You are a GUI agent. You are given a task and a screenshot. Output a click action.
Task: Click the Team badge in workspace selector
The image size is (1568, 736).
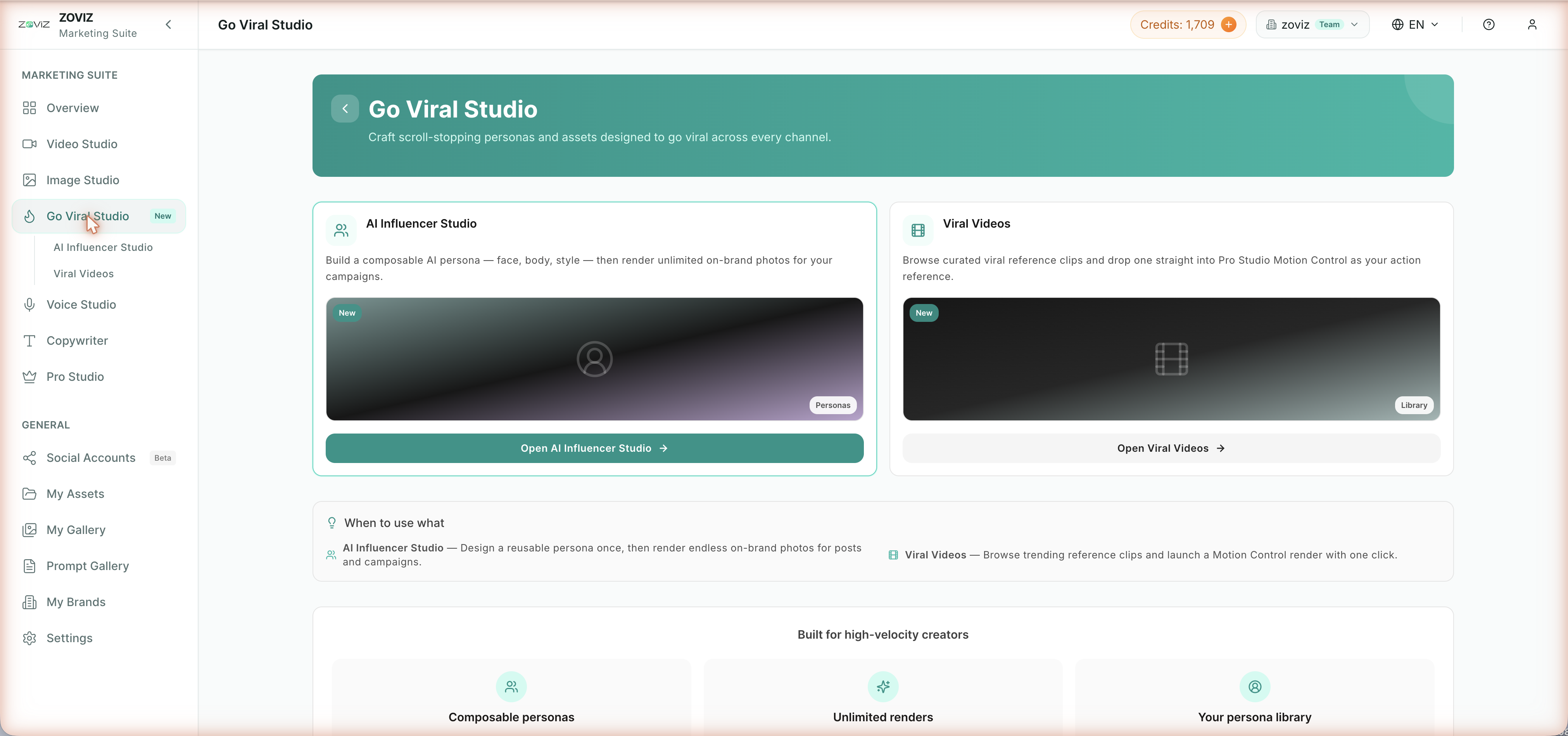tap(1330, 24)
